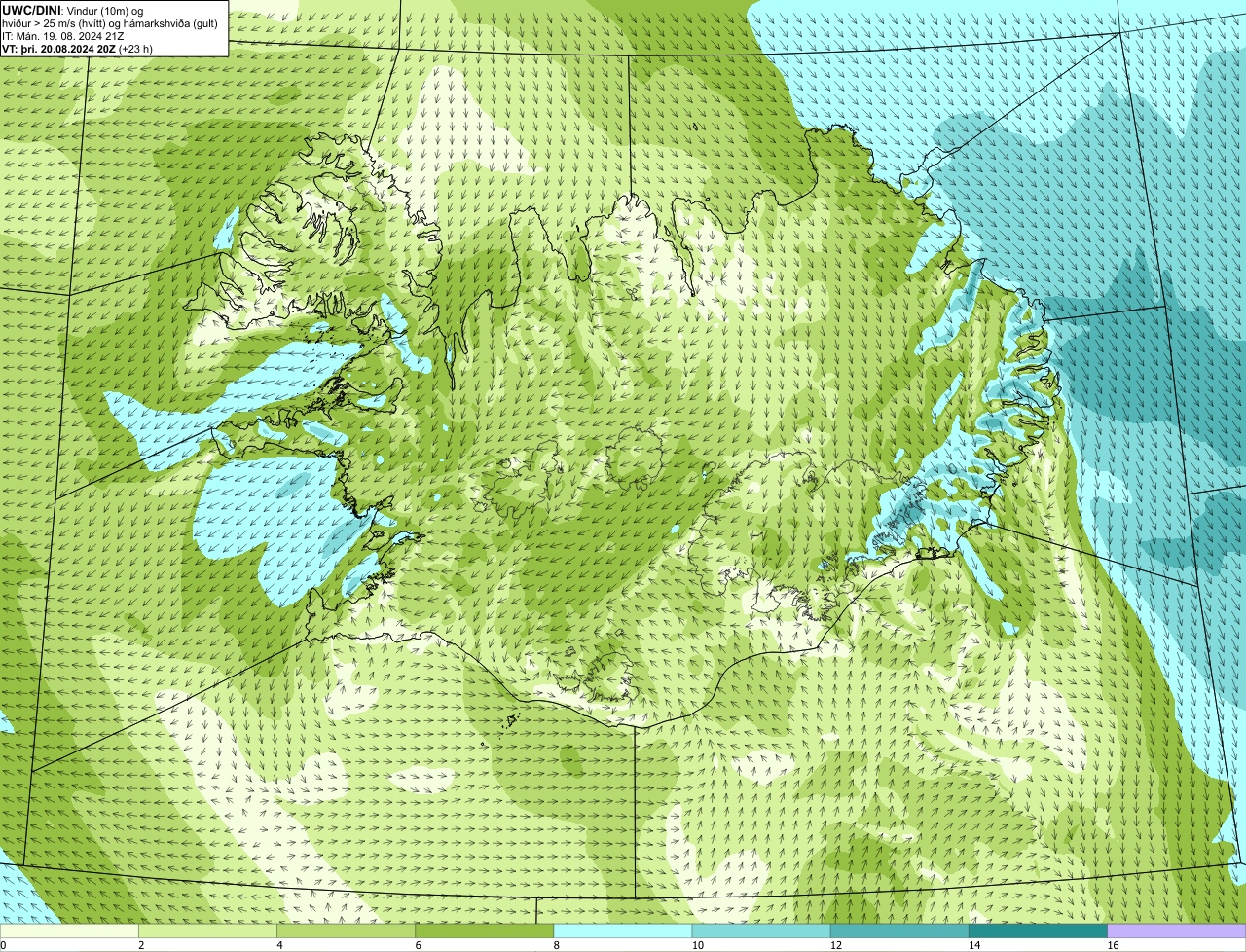
Task: Click the '14' label on the color scale
Action: [974, 945]
